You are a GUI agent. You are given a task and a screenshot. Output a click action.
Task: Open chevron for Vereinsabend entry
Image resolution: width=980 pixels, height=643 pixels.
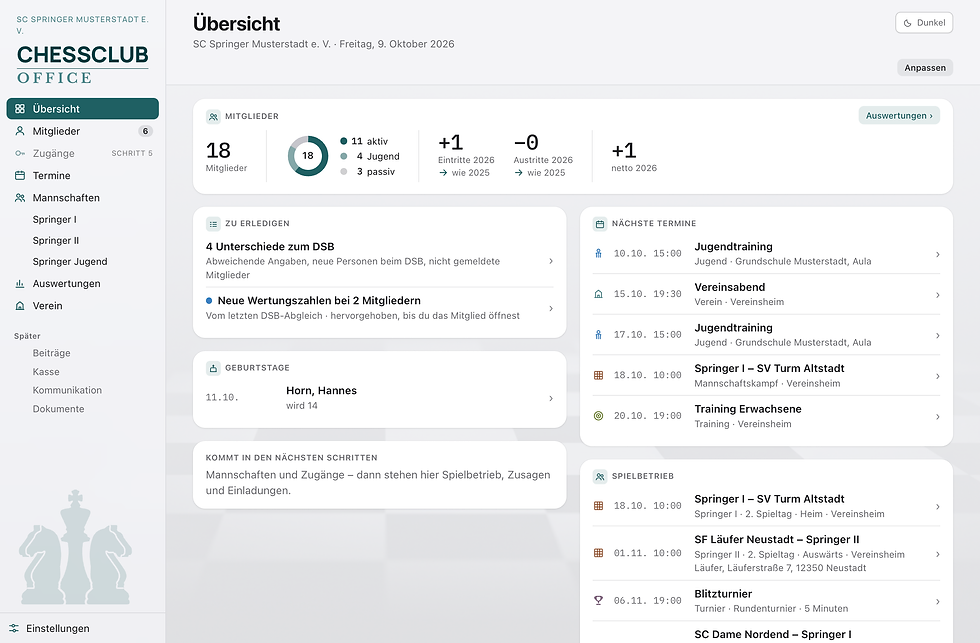pos(938,295)
